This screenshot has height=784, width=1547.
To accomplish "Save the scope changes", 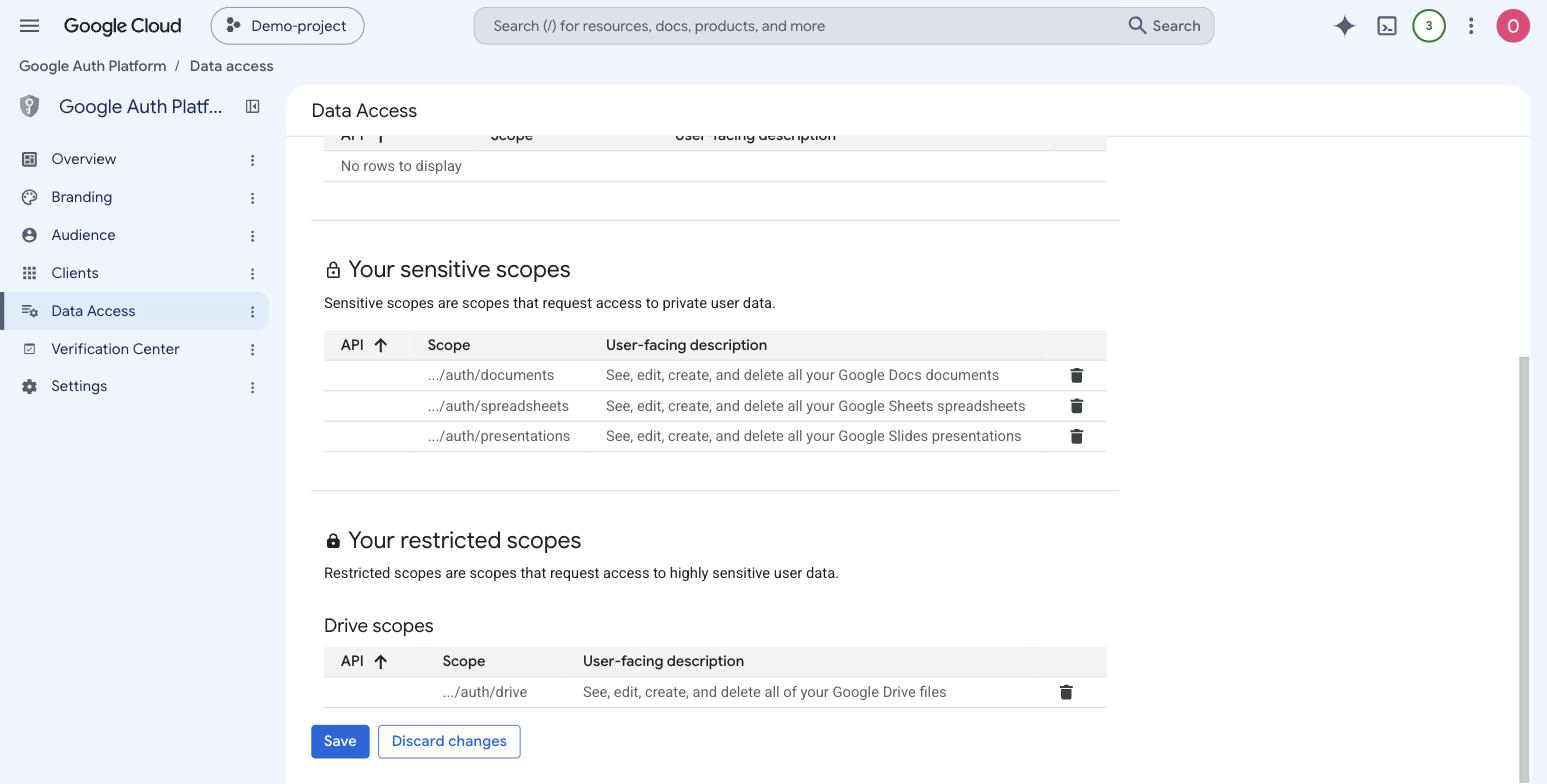I will coord(340,741).
